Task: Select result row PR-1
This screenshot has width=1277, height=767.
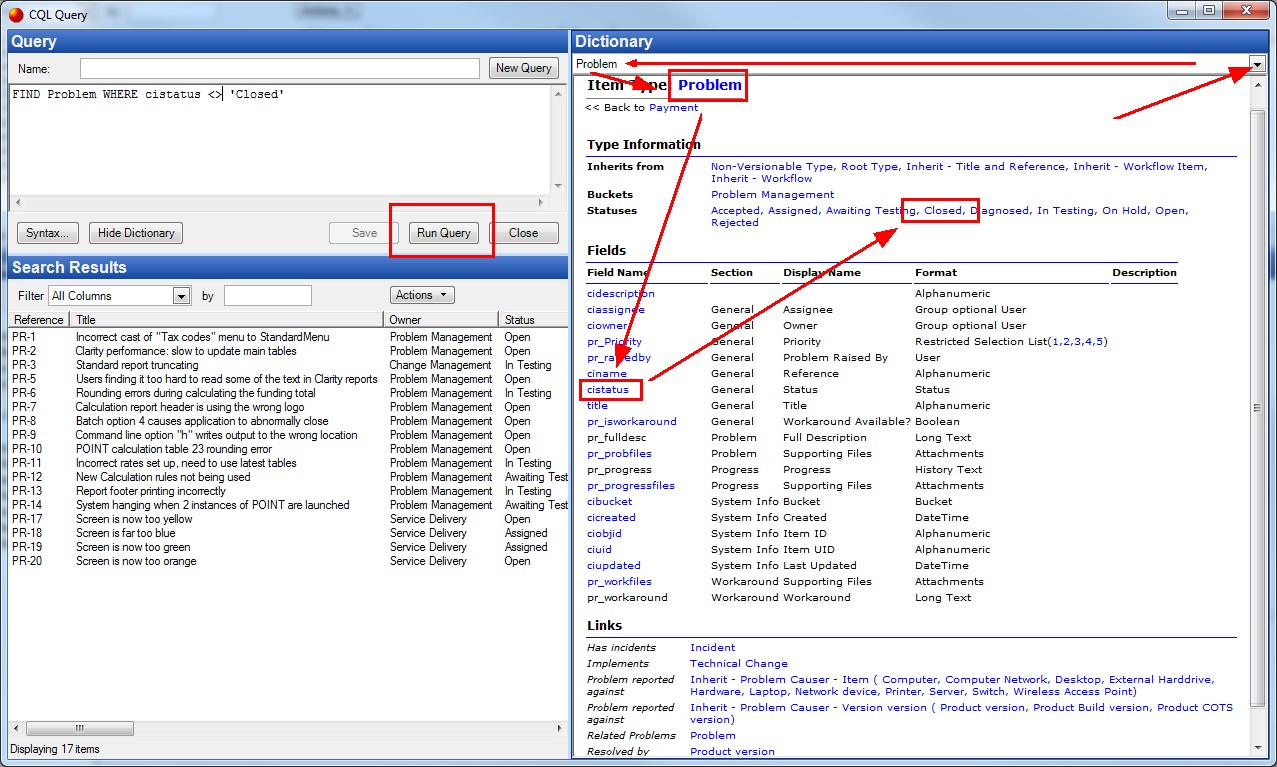Action: click(x=288, y=337)
